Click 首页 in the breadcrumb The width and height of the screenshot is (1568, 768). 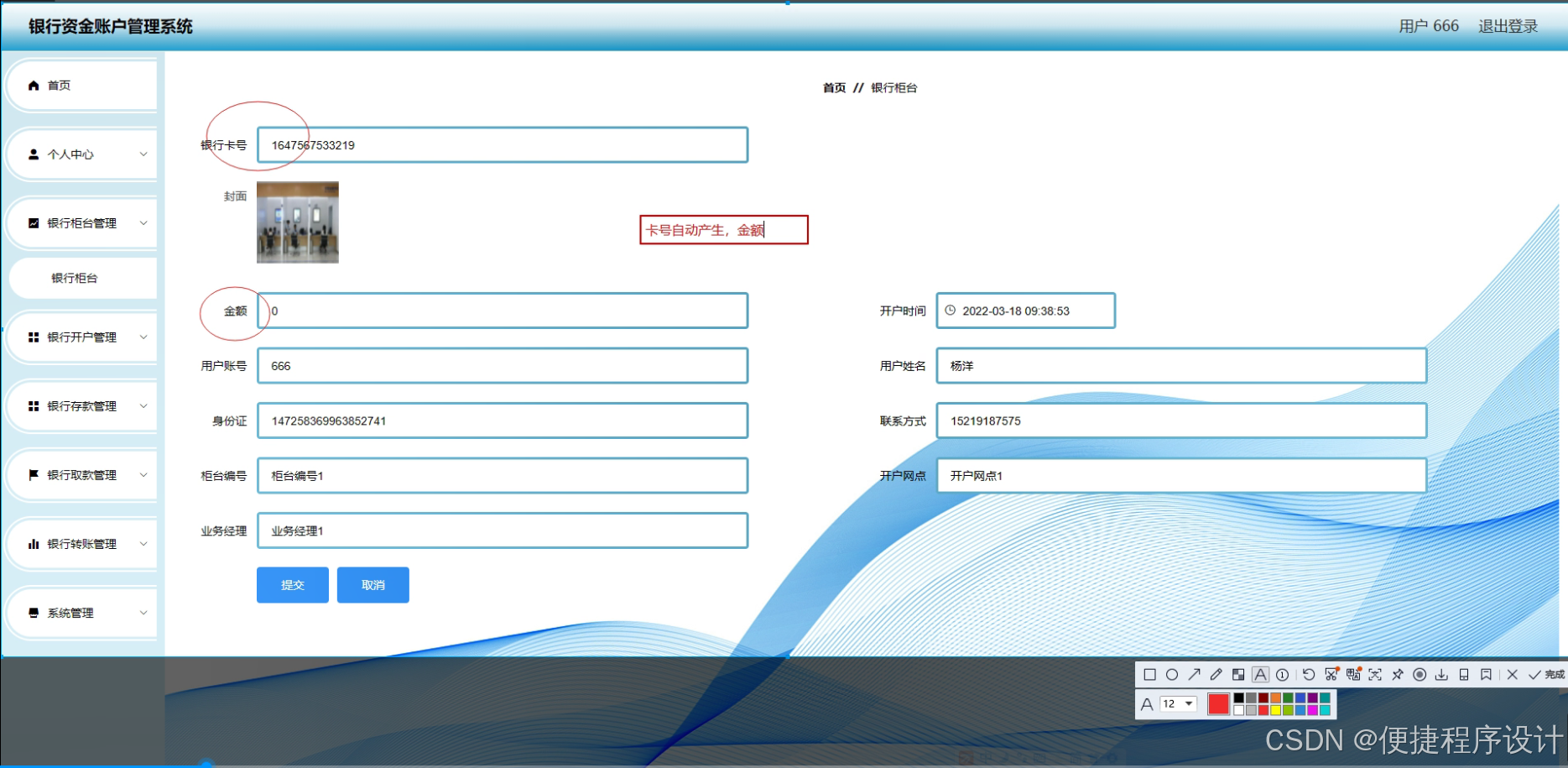834,87
